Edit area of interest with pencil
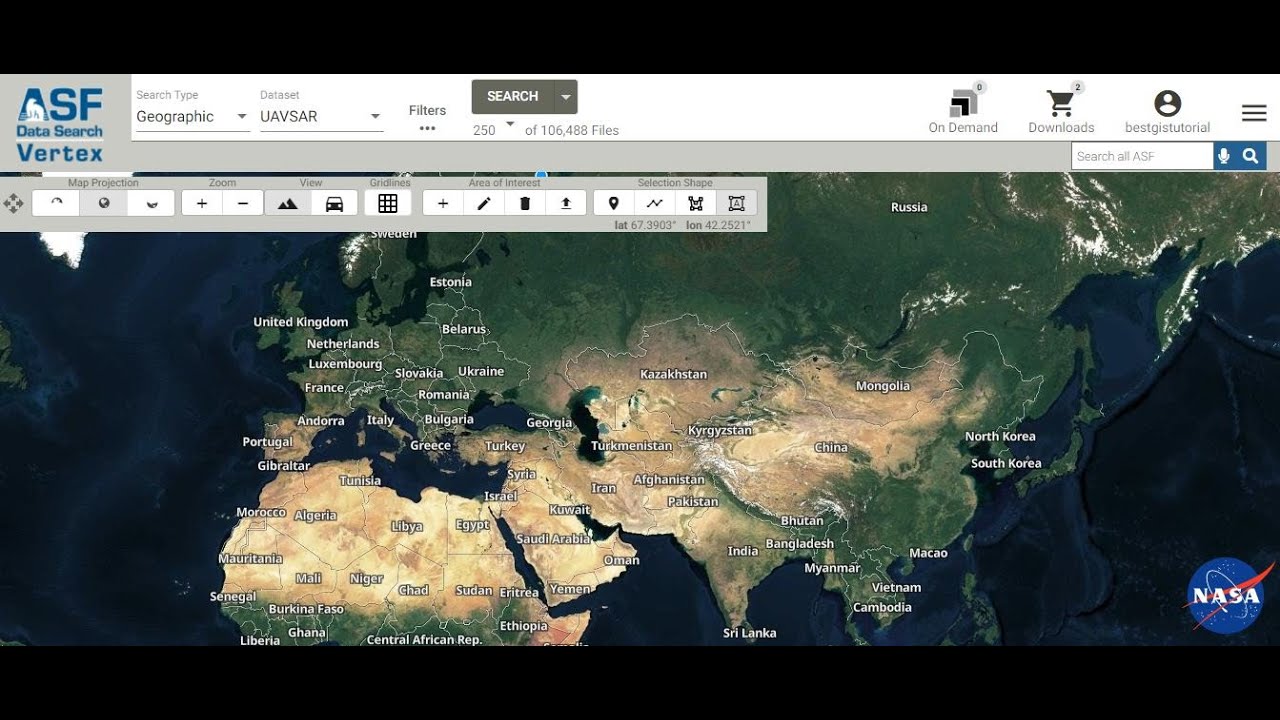1280x720 pixels. point(484,203)
